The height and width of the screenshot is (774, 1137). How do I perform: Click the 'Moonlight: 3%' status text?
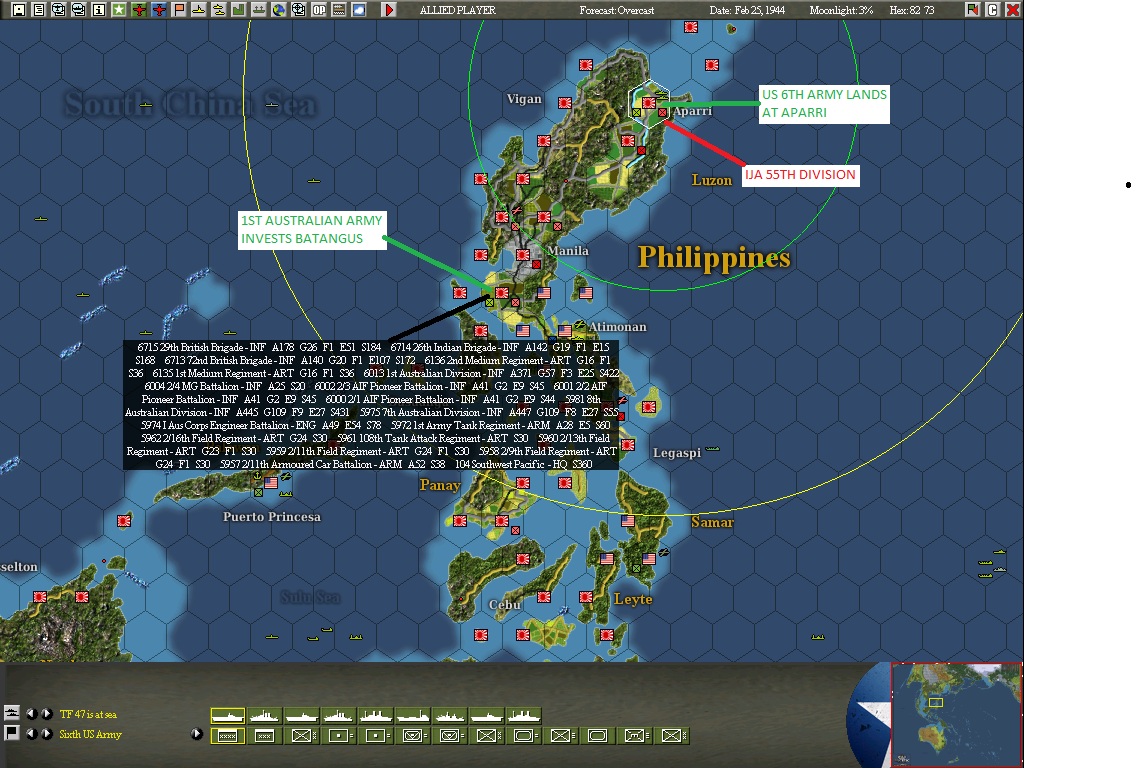pyautogui.click(x=841, y=10)
